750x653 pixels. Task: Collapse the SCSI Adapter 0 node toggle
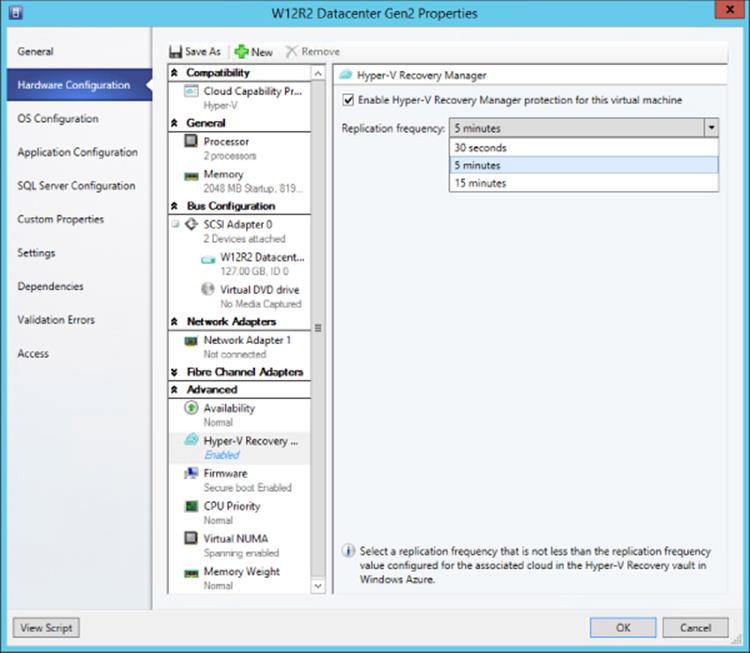tap(175, 224)
